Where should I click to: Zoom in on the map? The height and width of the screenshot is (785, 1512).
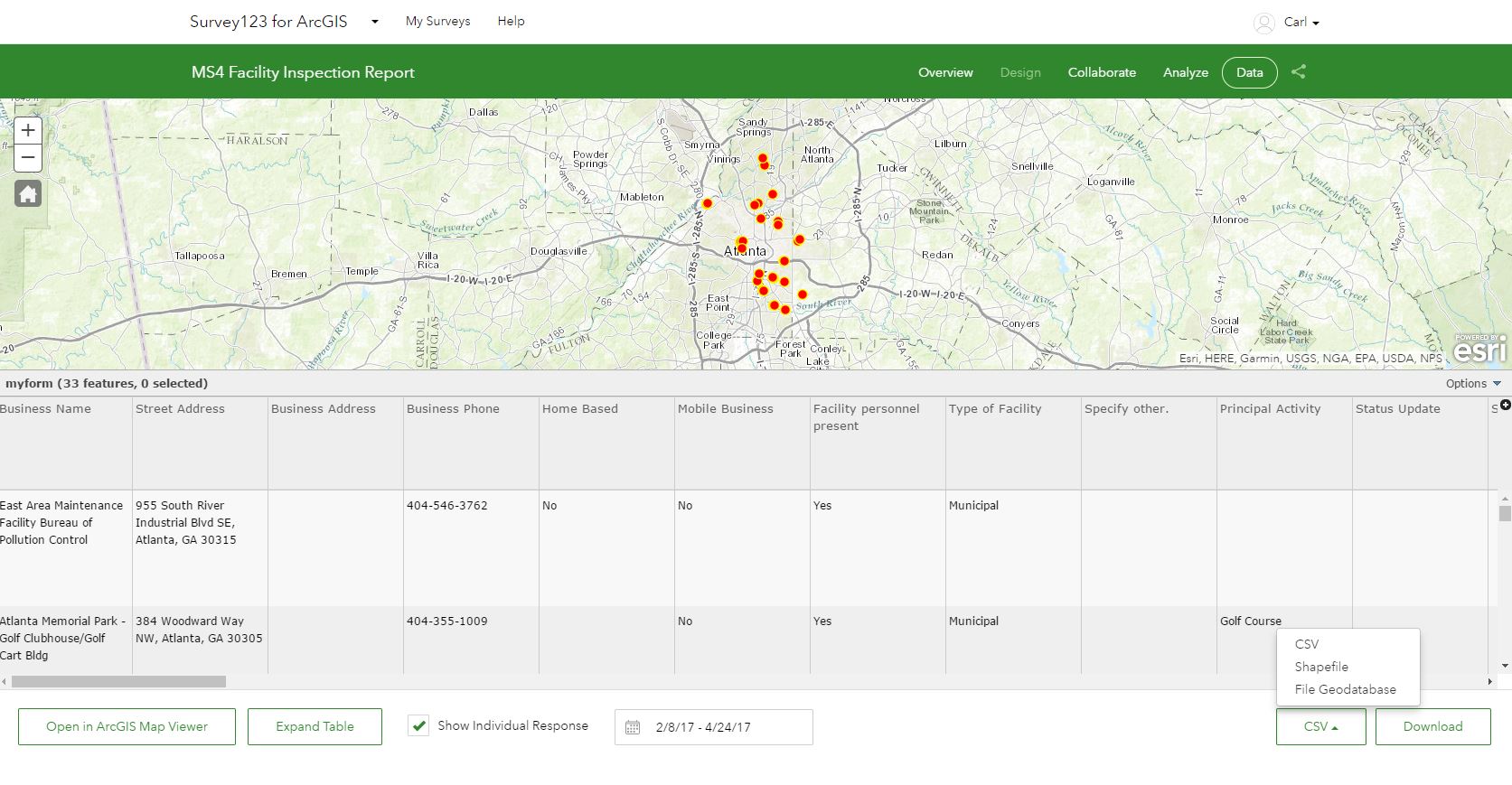tap(28, 130)
